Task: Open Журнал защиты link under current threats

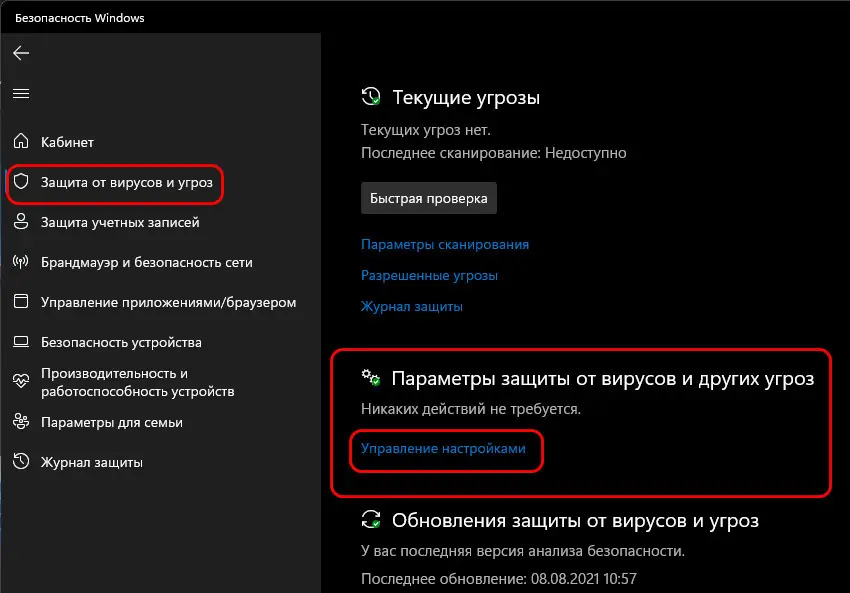Action: point(412,307)
